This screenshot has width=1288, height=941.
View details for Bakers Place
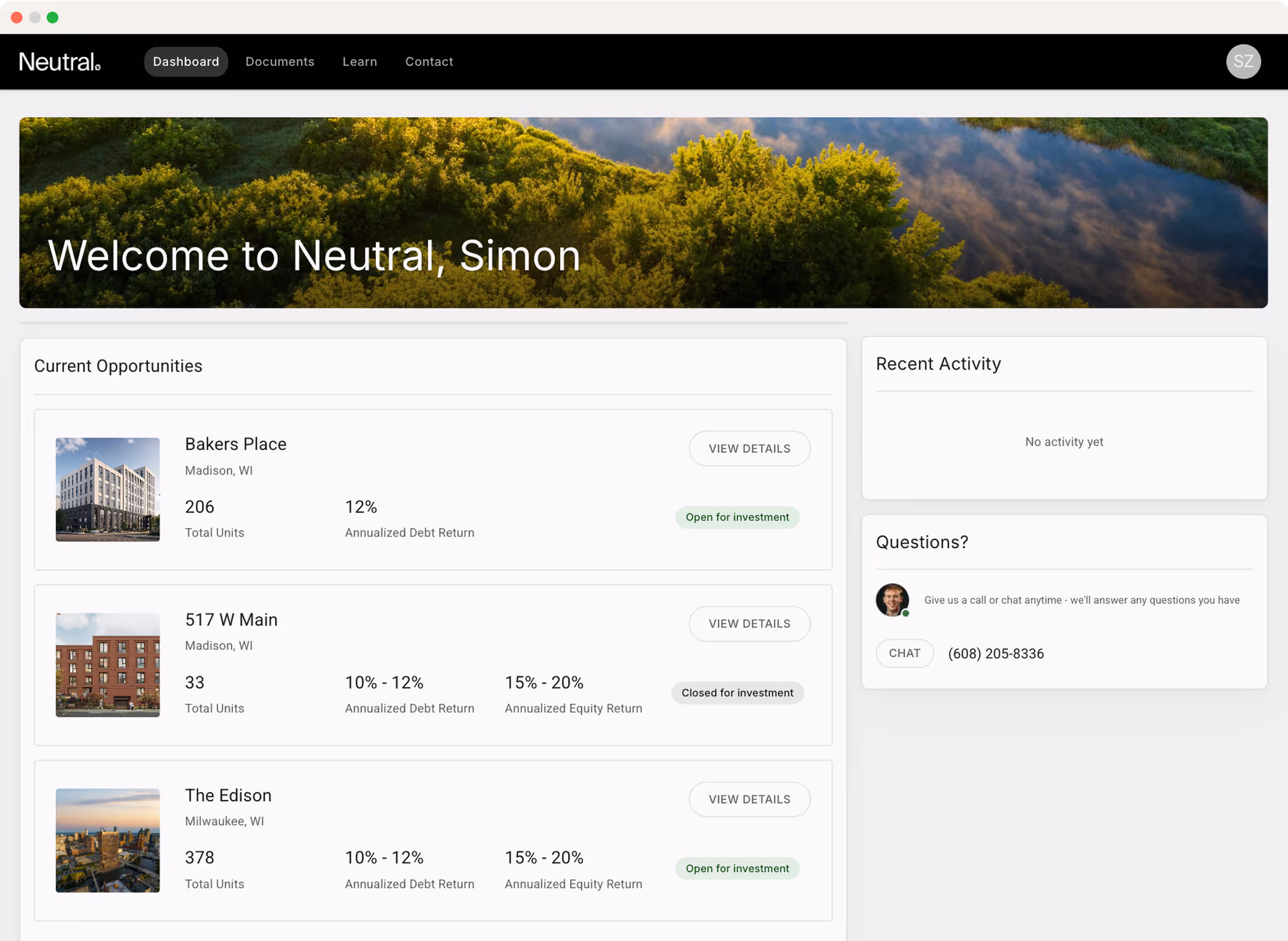pyautogui.click(x=749, y=449)
